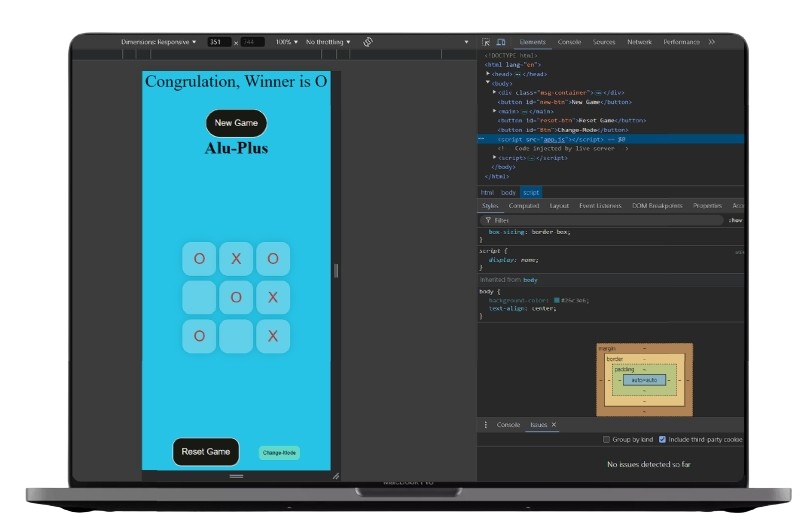Collapse the body element node
The height and width of the screenshot is (527, 801).
tap(488, 83)
